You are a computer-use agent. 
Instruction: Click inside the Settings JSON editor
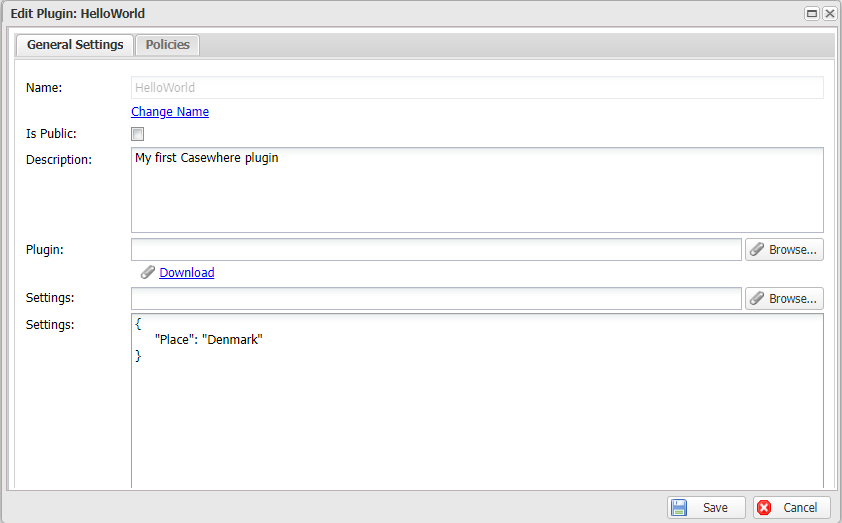tap(477, 420)
